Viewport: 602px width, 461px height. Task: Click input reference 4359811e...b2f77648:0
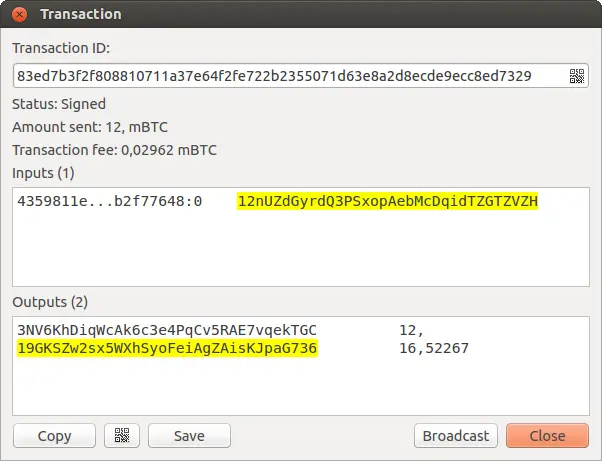pos(109,201)
